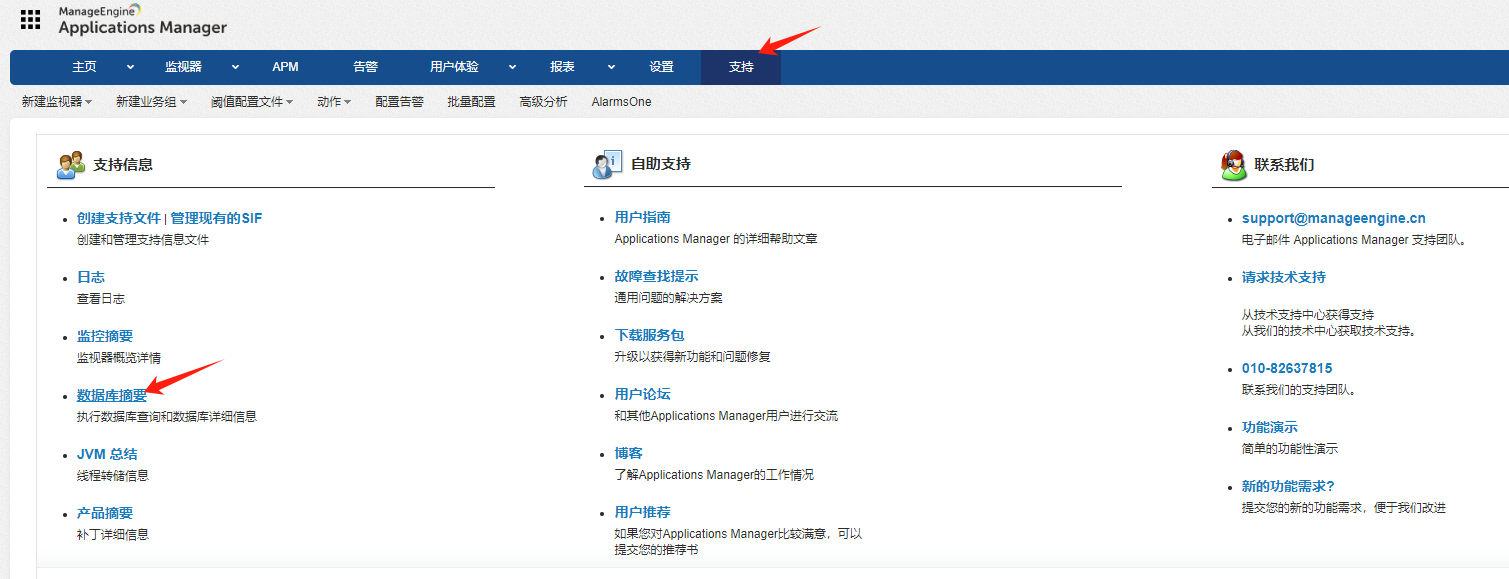
Task: Open the 数据库摘要 link
Action: pyautogui.click(x=112, y=395)
